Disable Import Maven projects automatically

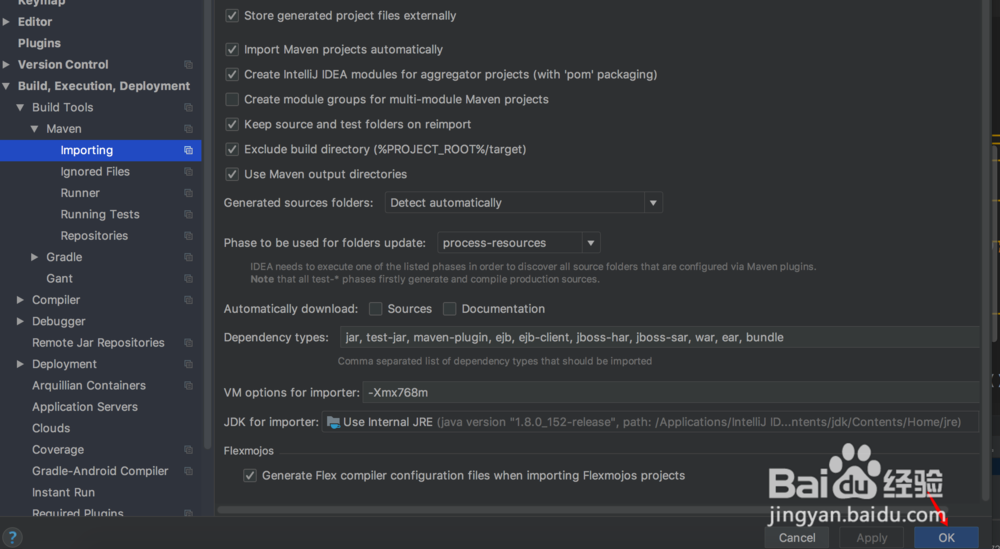pyautogui.click(x=232, y=50)
